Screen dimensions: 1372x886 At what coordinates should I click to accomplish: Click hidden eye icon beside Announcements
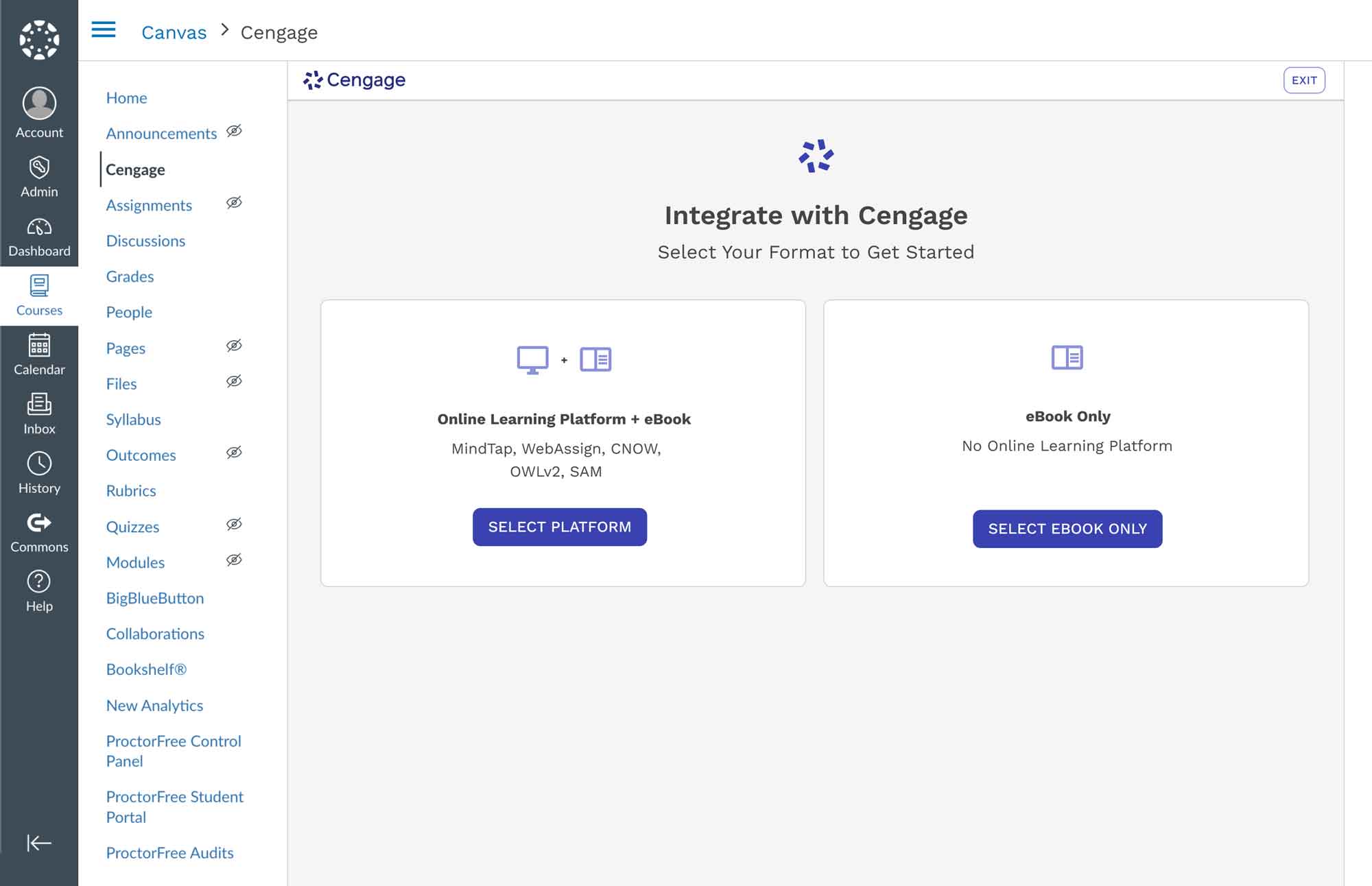click(x=235, y=131)
